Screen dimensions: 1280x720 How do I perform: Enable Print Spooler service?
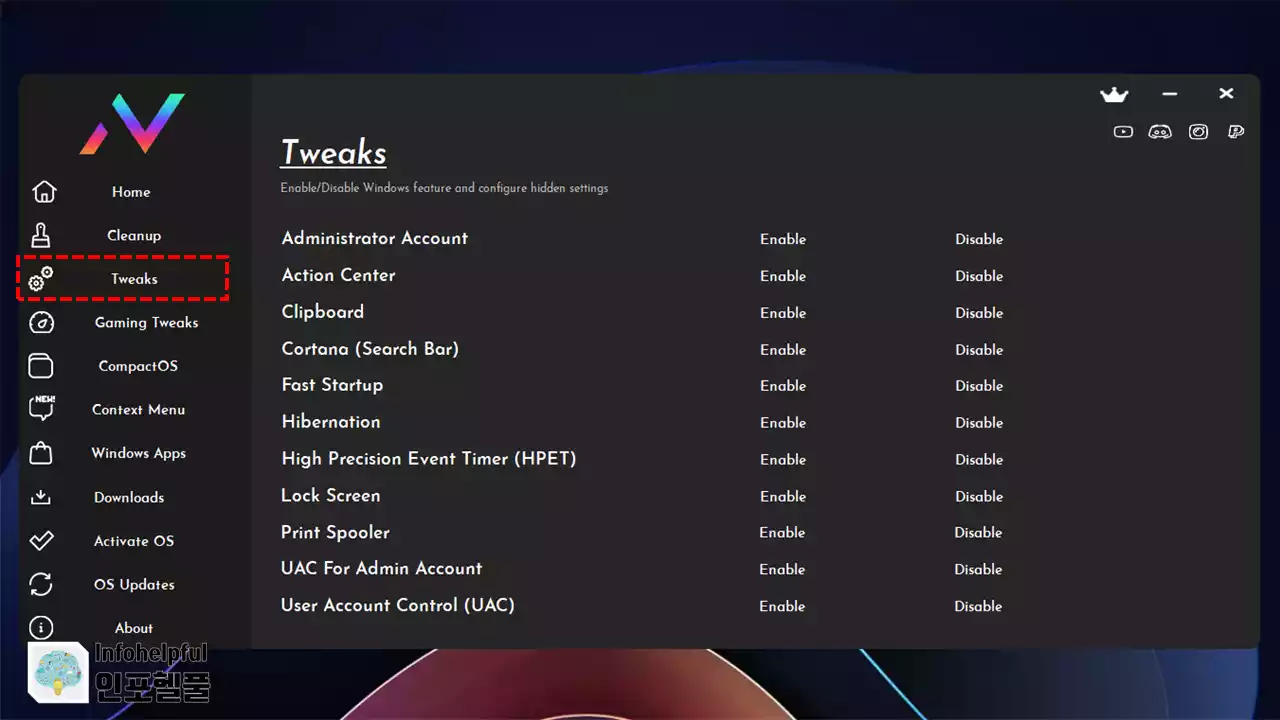coord(782,532)
